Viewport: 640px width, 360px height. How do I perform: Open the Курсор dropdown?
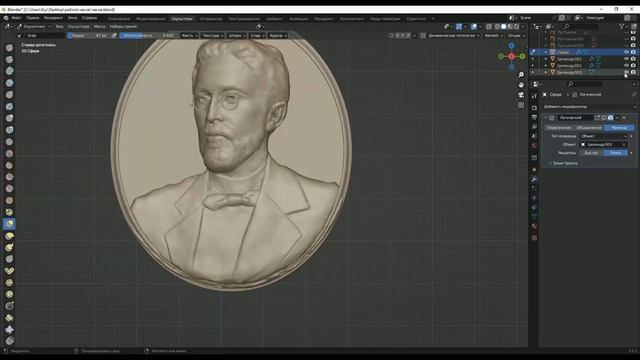tap(278, 36)
